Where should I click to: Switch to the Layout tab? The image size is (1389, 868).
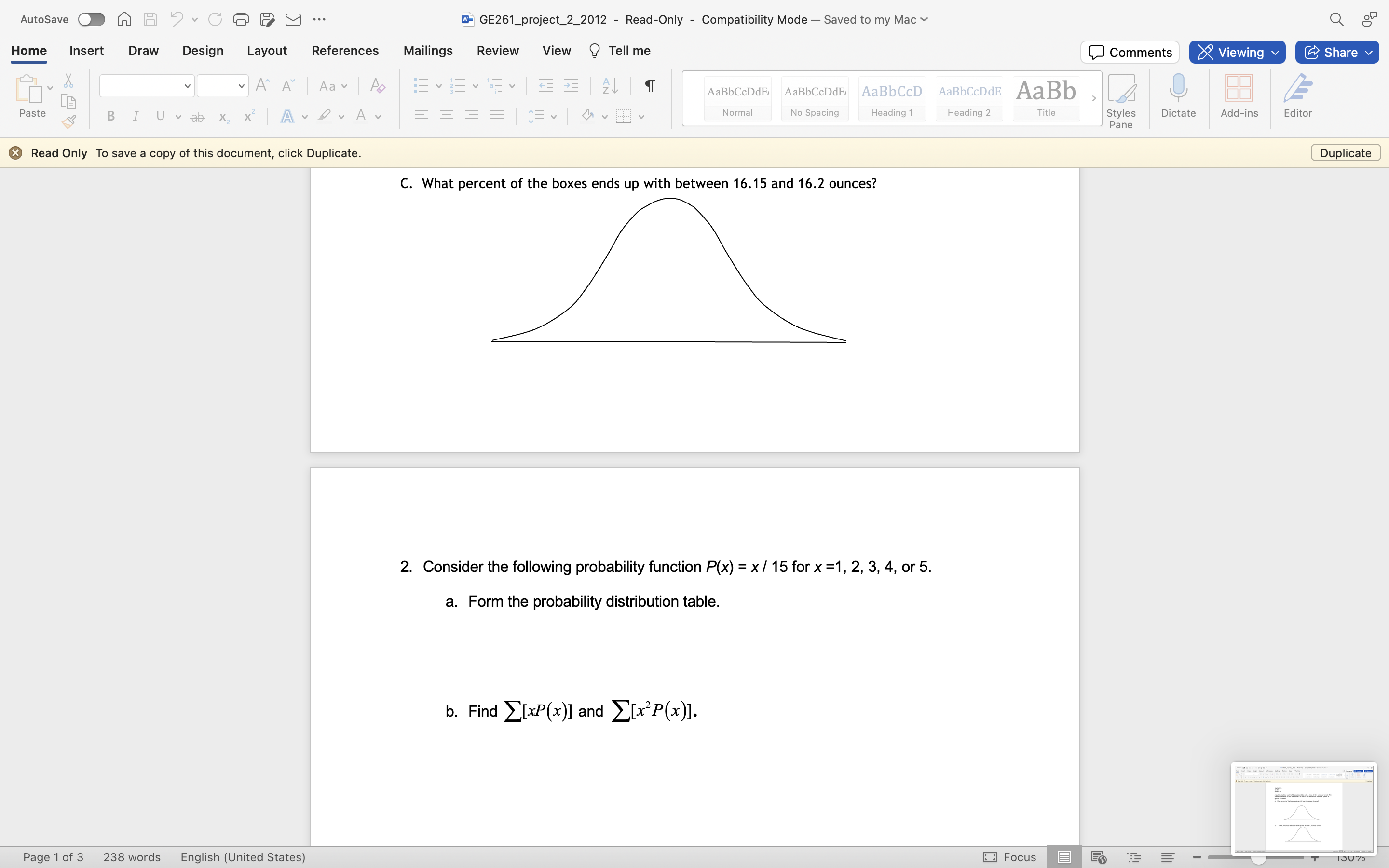266,51
